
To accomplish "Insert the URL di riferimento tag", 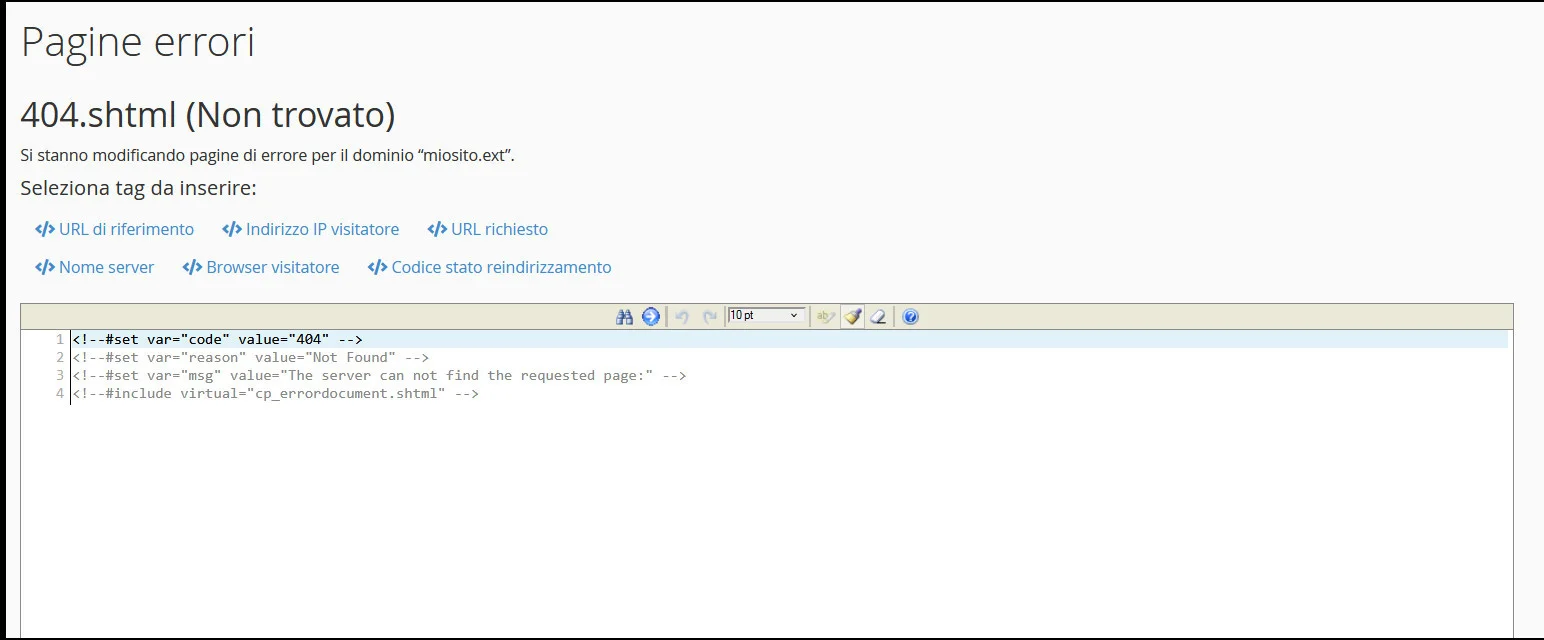I will (x=113, y=229).
